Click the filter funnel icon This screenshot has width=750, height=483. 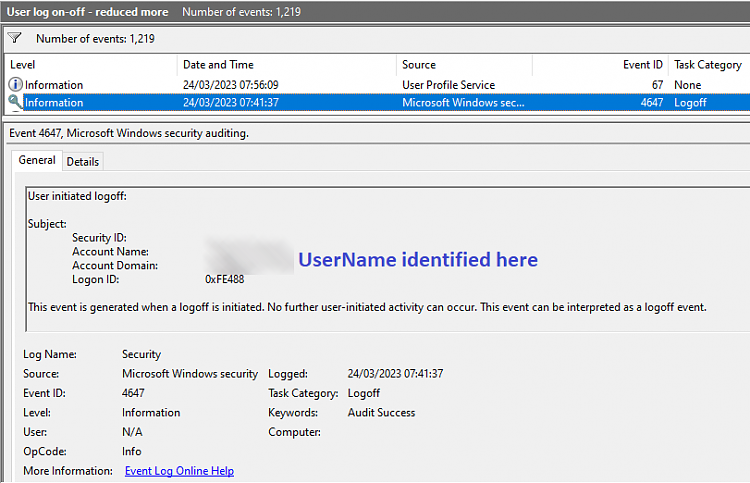(15, 38)
